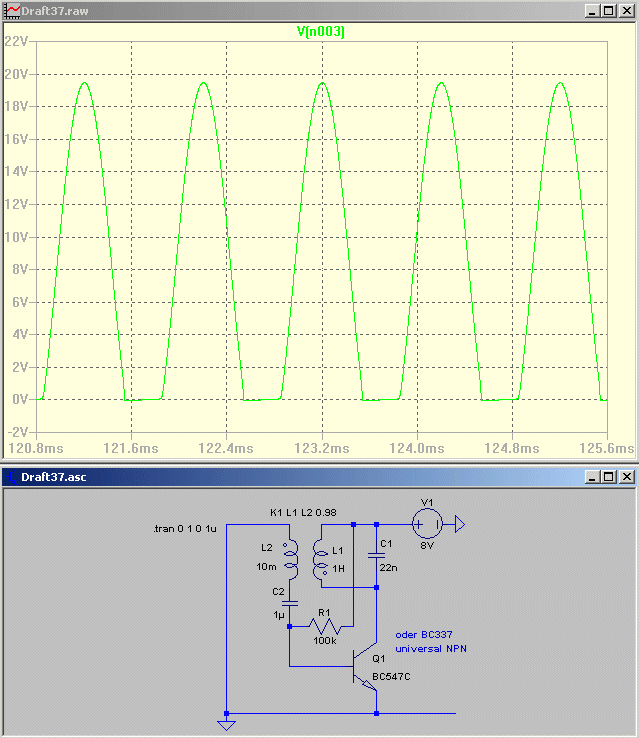This screenshot has height=738, width=639.
Task: Click the Q1 reference designator label
Action: (379, 658)
